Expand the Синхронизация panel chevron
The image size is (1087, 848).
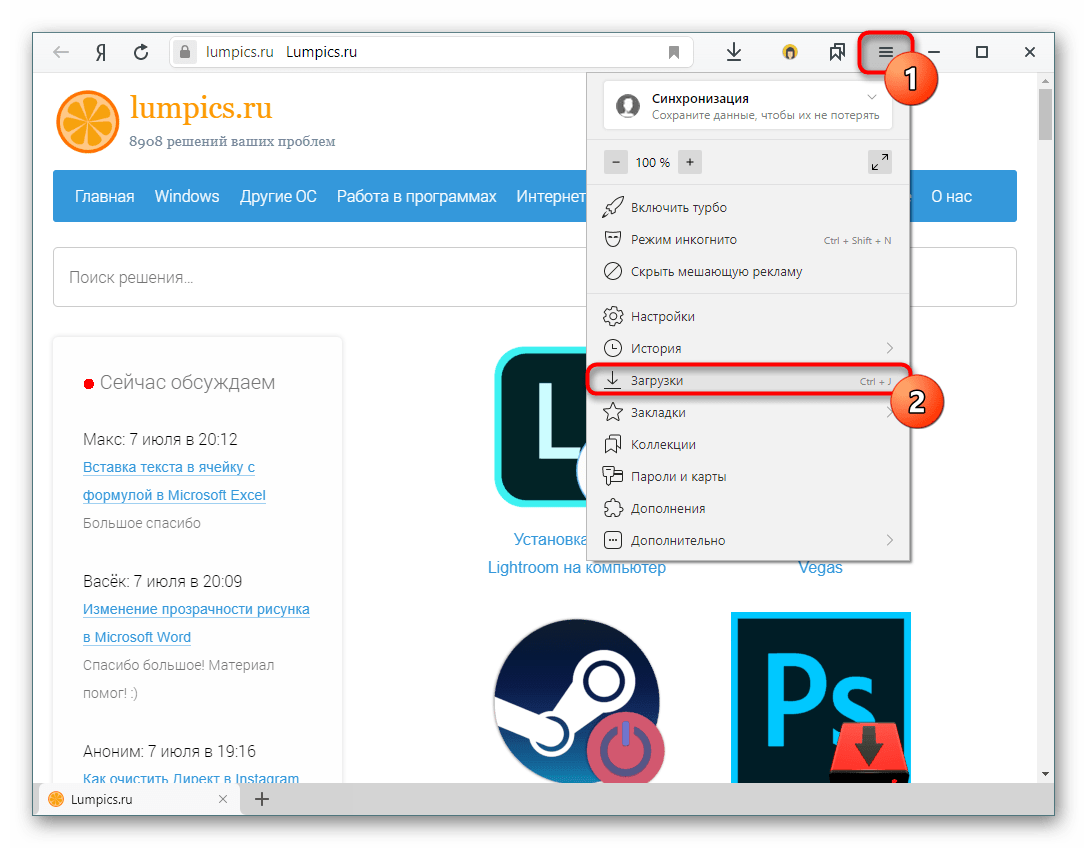872,98
